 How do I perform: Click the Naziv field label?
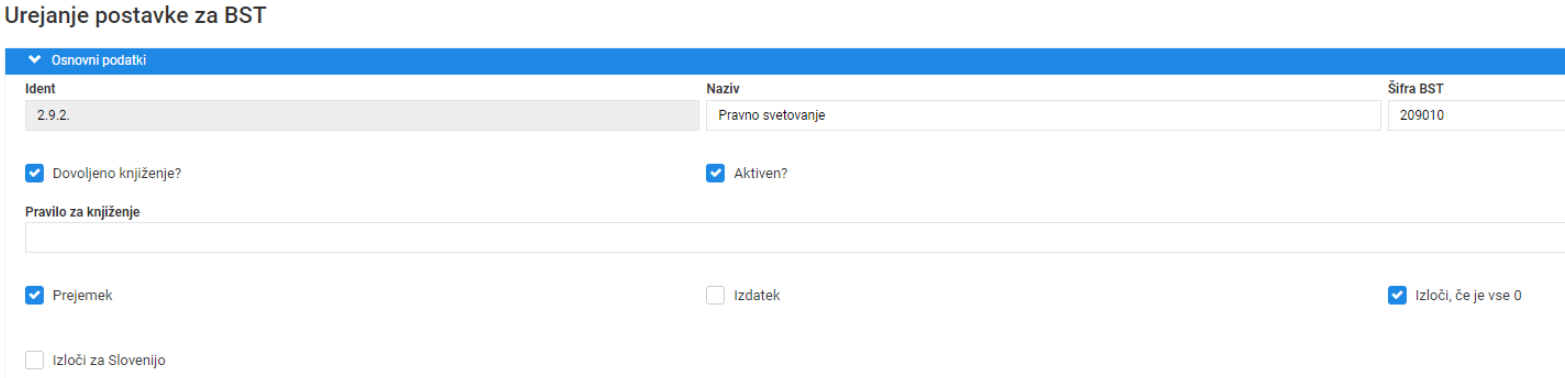[723, 89]
